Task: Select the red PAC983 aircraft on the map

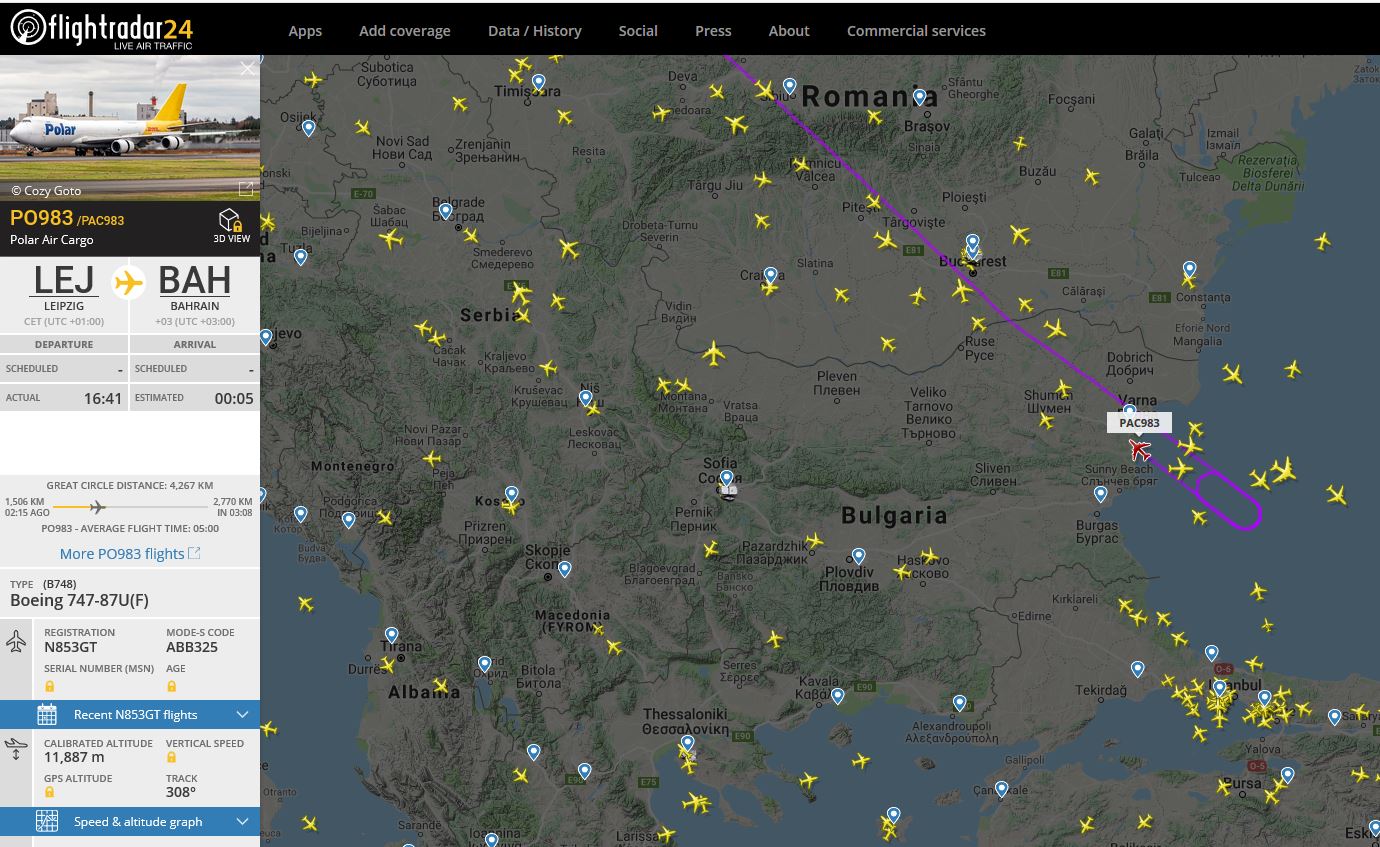Action: [1139, 450]
